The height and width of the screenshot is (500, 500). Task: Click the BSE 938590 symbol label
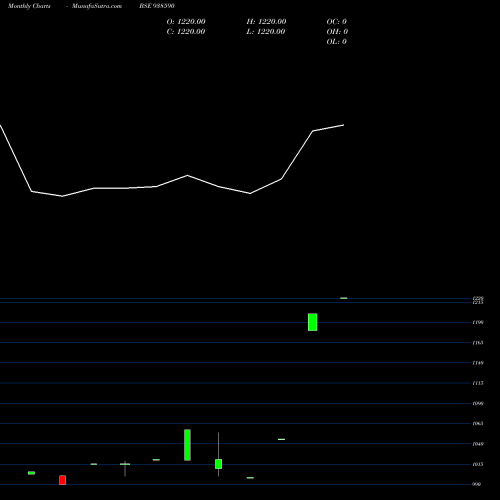click(x=157, y=6)
